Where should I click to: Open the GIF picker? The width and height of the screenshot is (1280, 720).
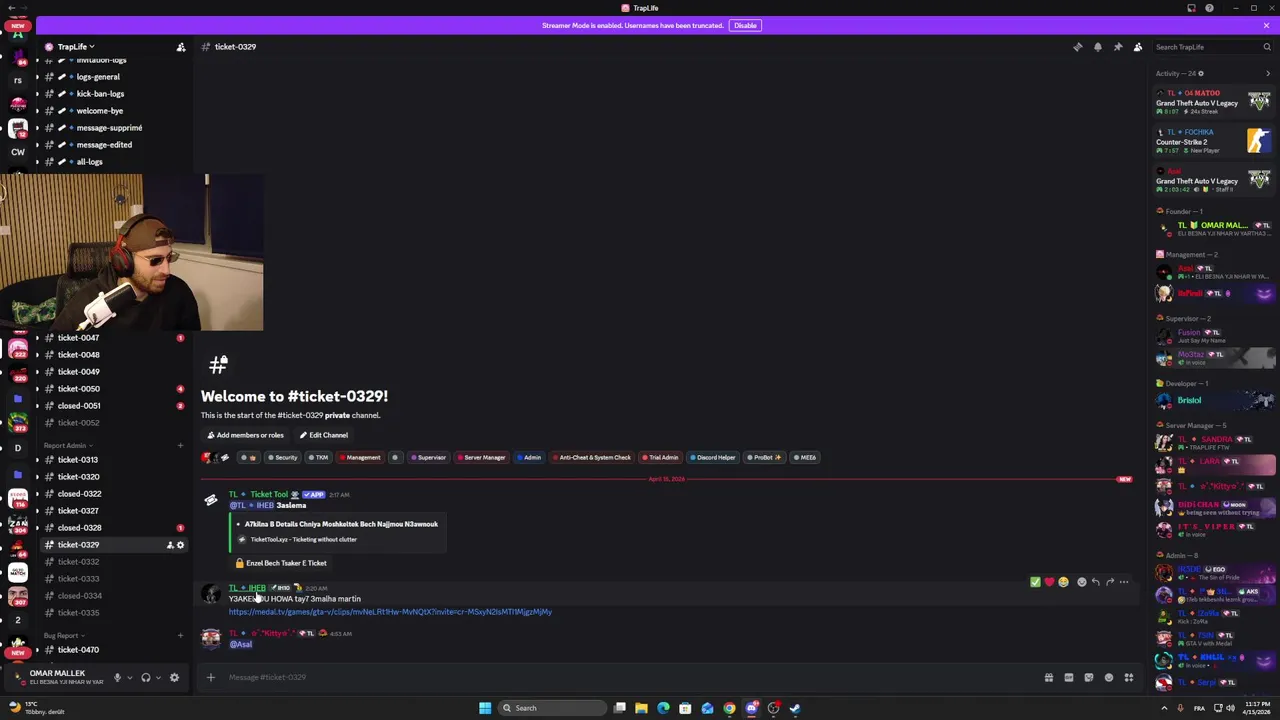pos(1069,678)
